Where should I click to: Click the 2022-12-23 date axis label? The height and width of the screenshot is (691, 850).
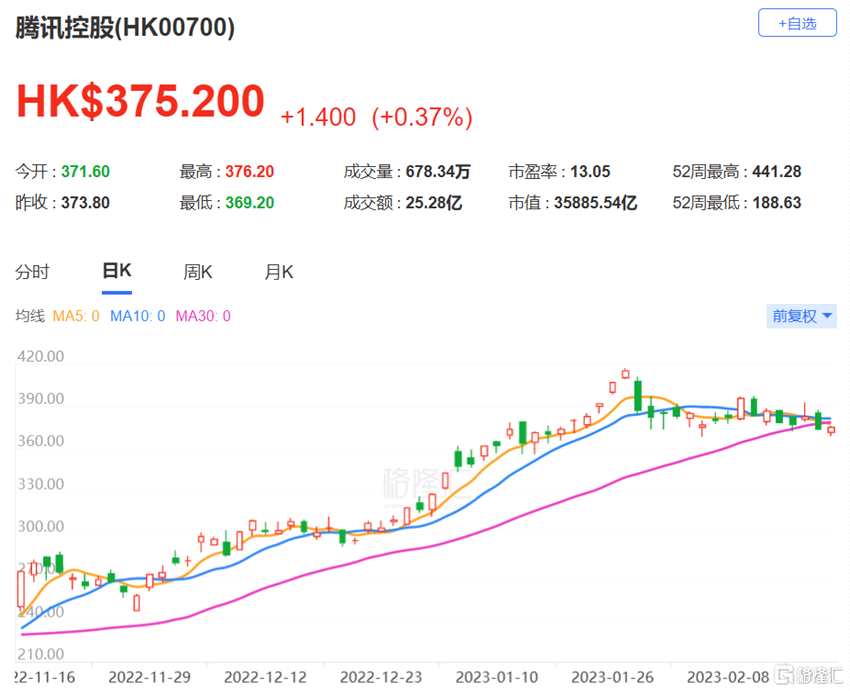tap(381, 677)
